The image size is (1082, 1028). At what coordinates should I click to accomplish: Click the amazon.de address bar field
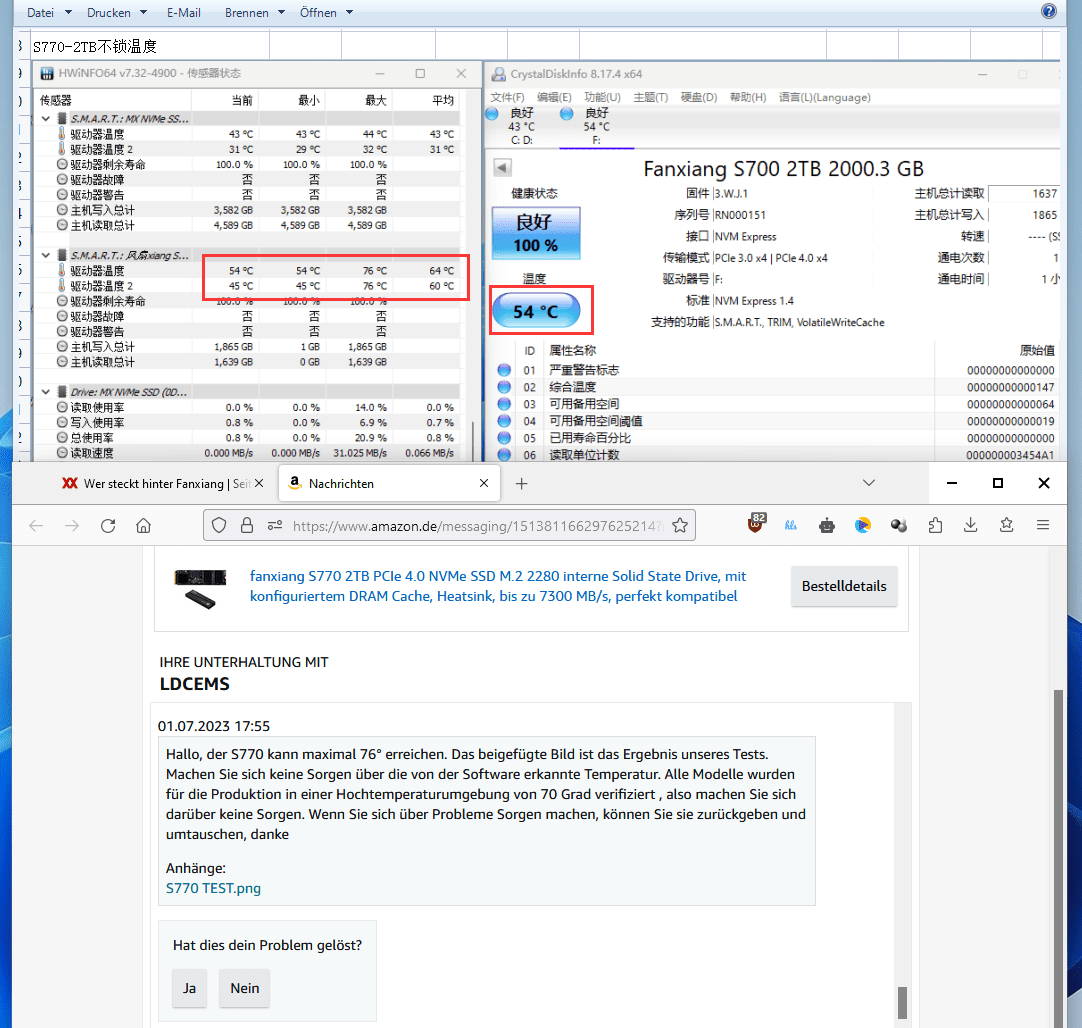tap(476, 526)
